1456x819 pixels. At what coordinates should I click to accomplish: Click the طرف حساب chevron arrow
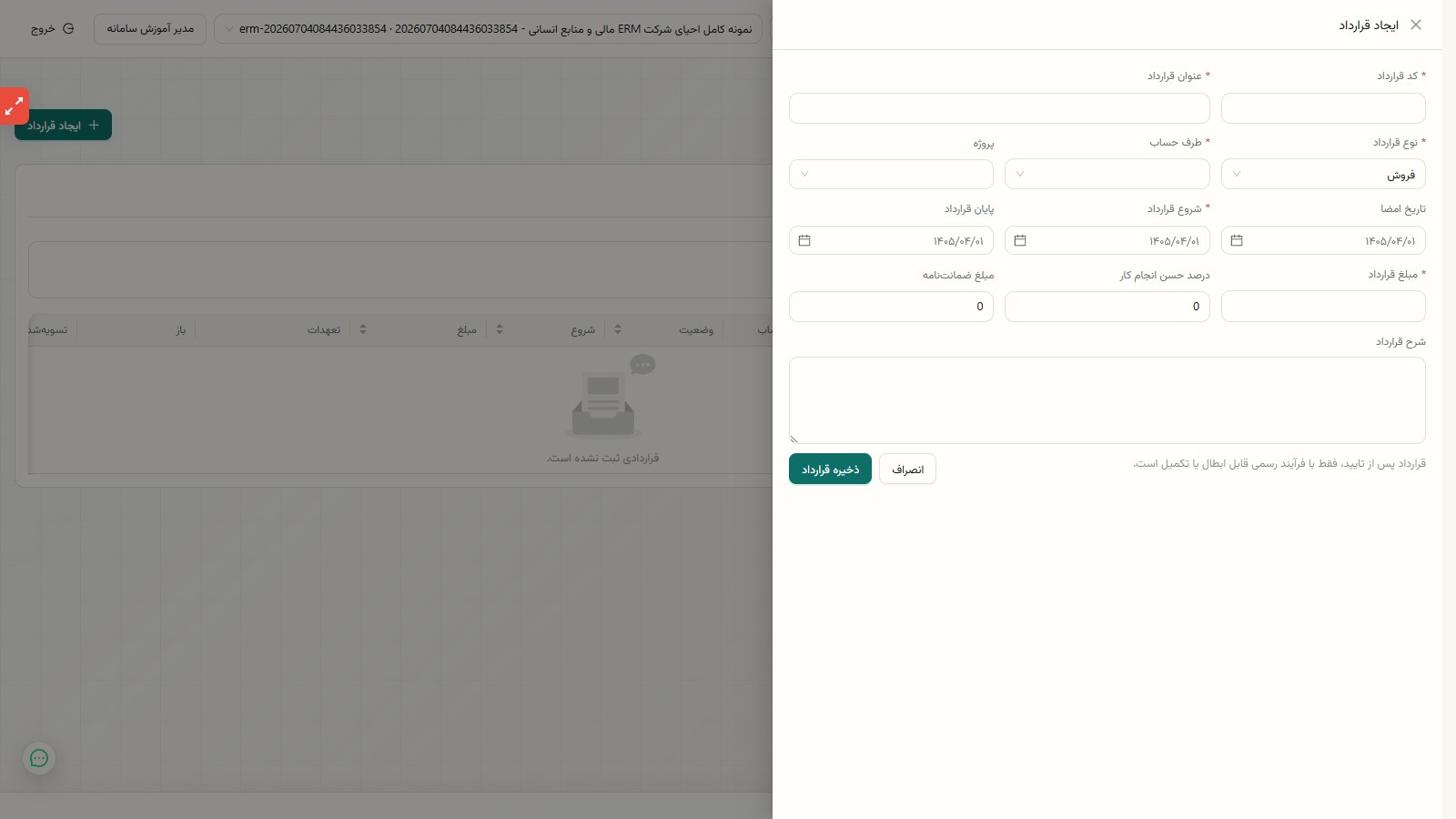pyautogui.click(x=1020, y=174)
